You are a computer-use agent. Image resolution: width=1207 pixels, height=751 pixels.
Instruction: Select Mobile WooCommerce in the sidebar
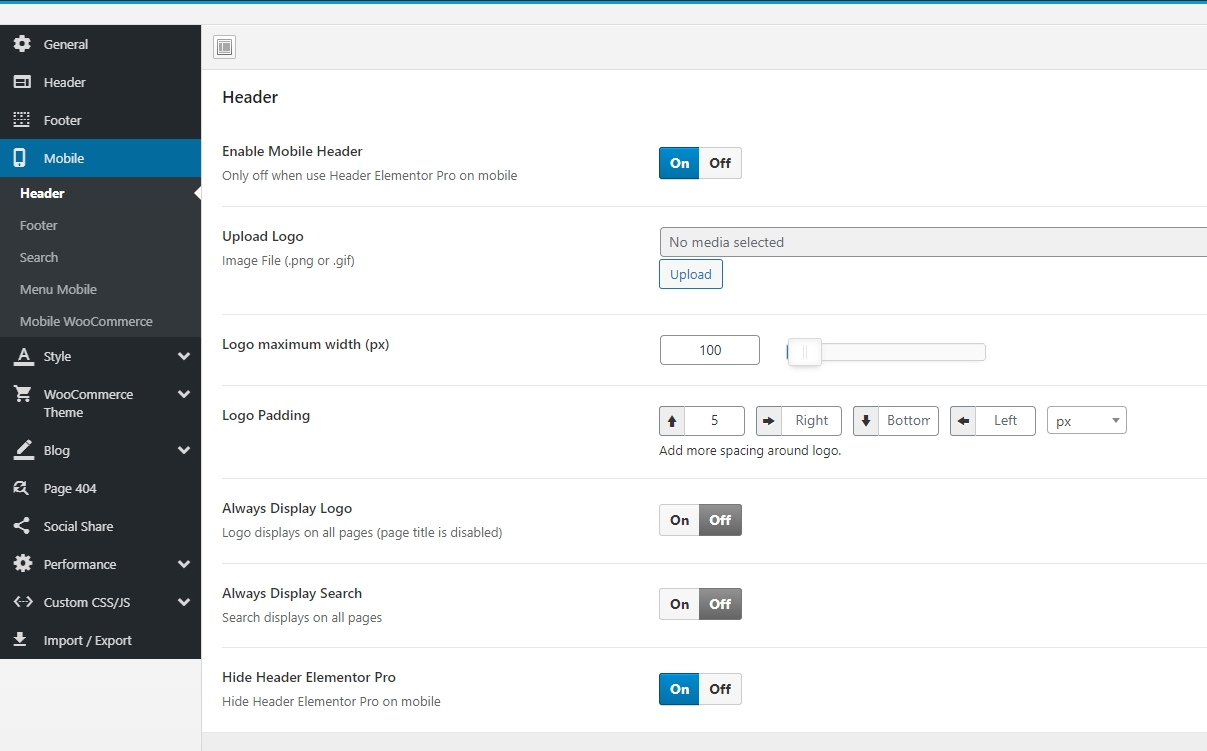pos(86,321)
